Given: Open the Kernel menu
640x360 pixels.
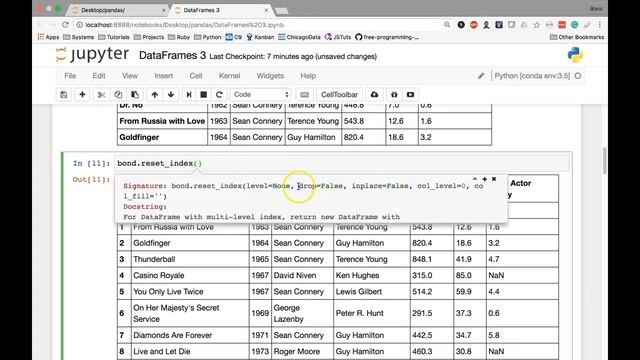Looking at the screenshot, I should tap(229, 76).
